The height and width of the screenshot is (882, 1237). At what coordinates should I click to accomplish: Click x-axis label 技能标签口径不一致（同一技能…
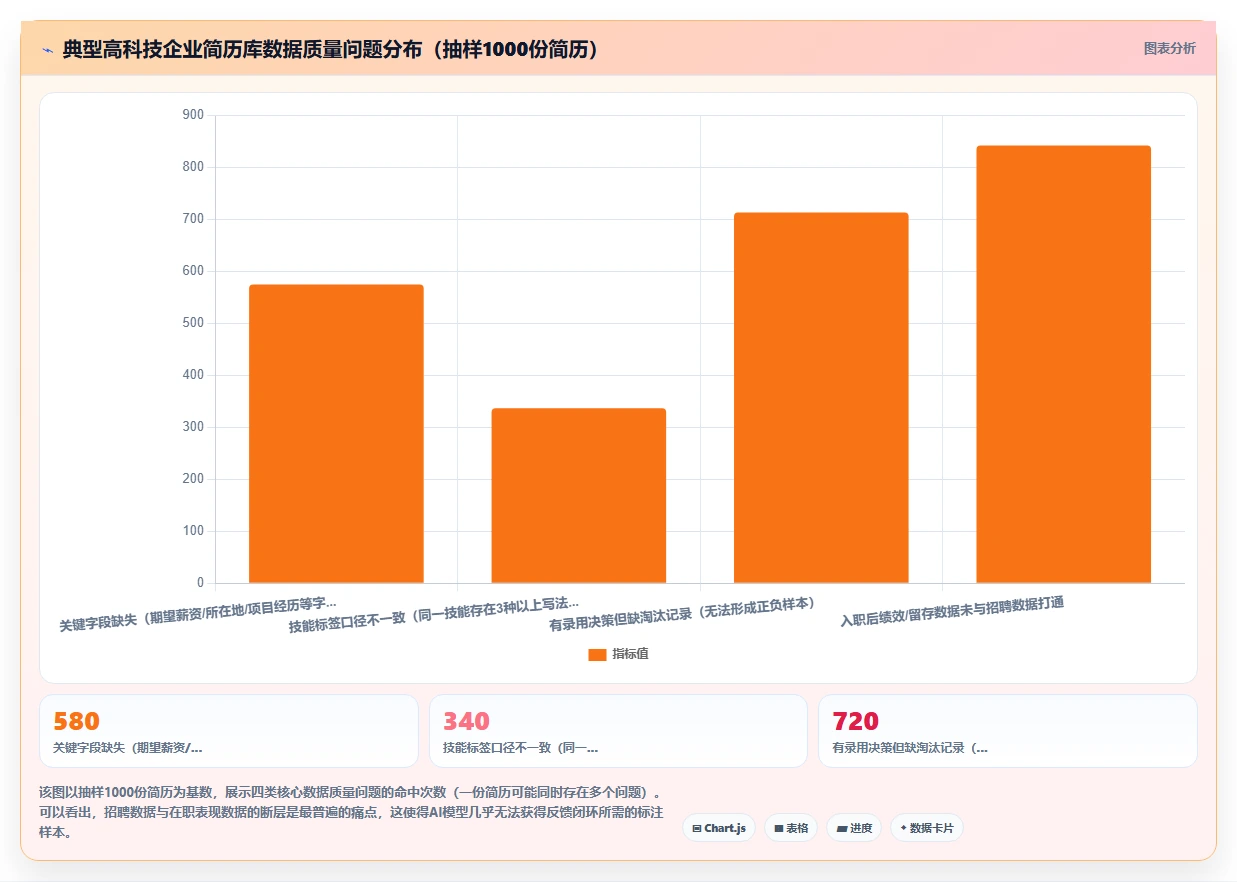click(x=434, y=614)
